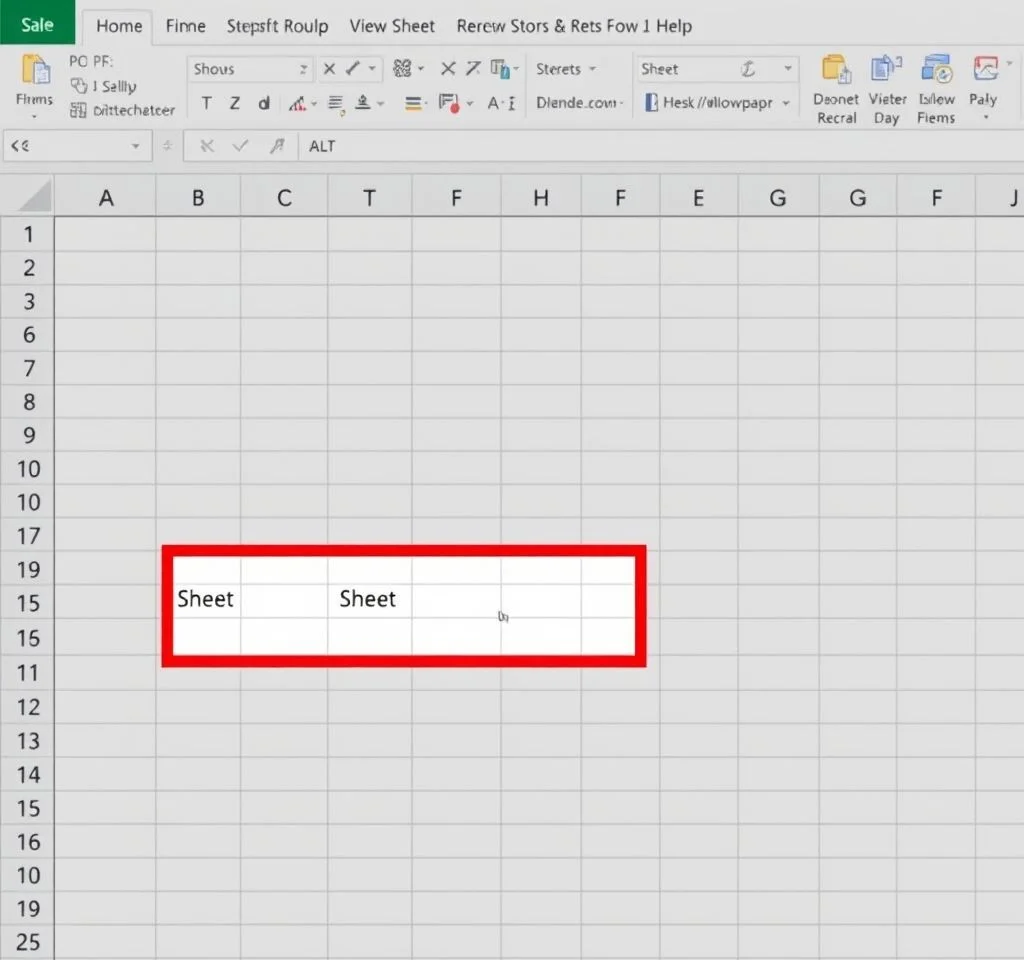This screenshot has height=960, width=1024.
Task: Click the cancel X icon in formula bar
Action: click(x=207, y=146)
